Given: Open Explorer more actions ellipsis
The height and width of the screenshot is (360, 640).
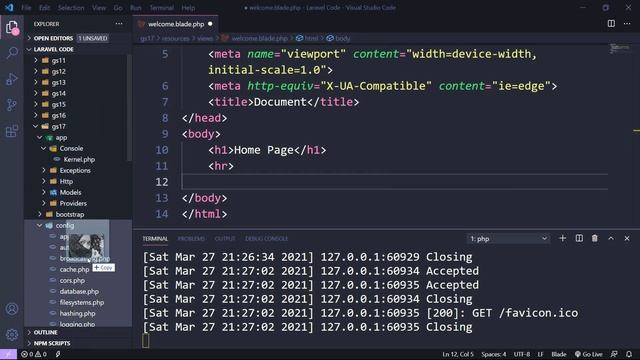Looking at the screenshot, I should 119,24.
